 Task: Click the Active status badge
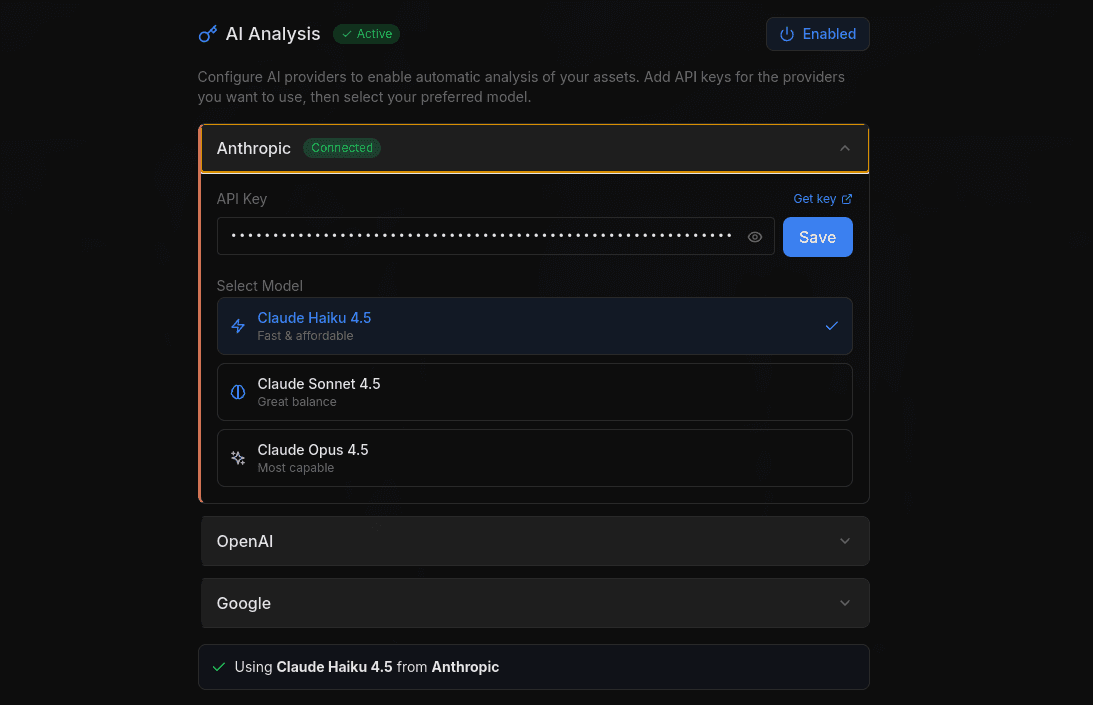366,33
